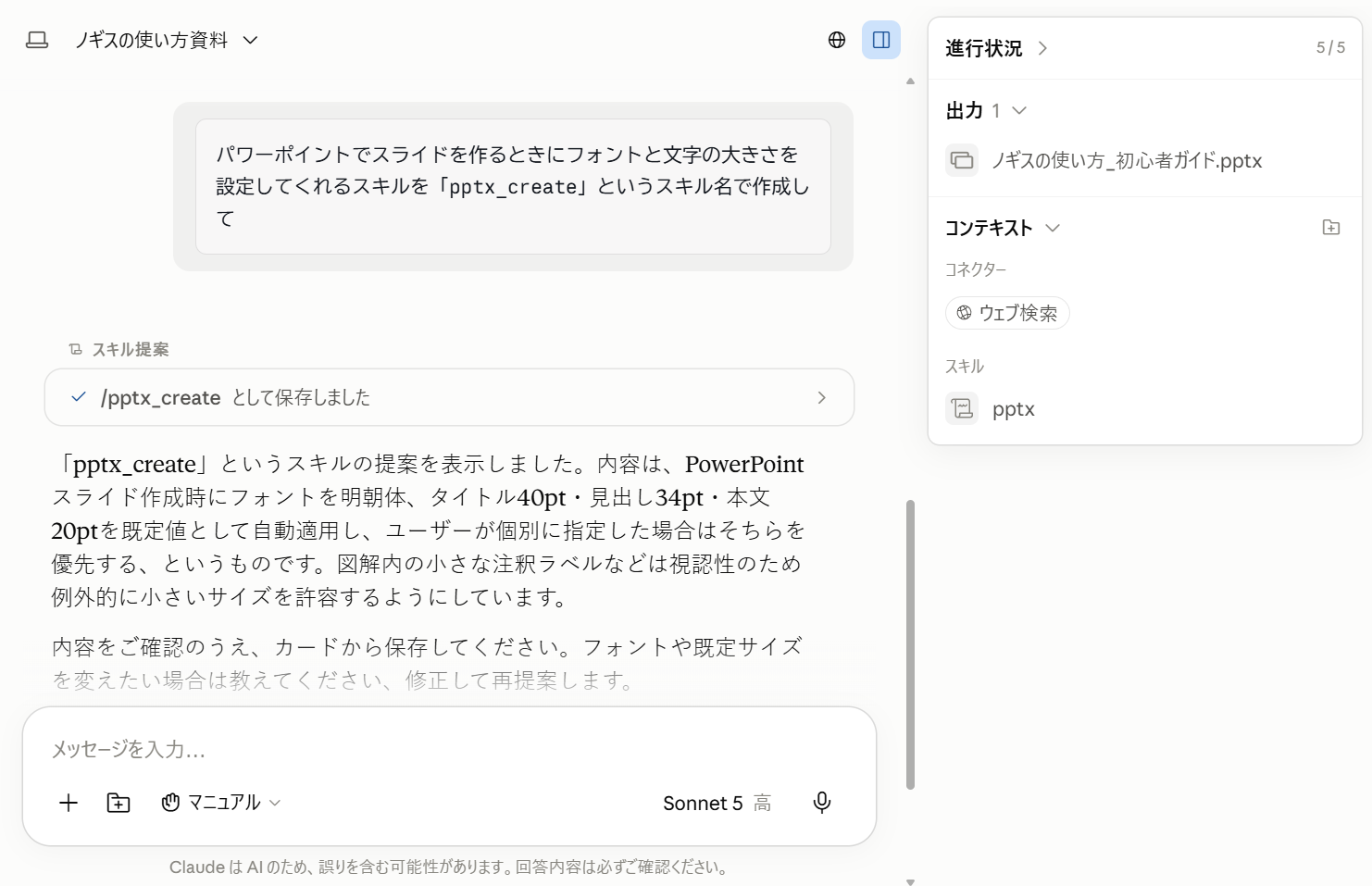Screen dimensions: 1372x886
Task: Focus the メッセージを入力 message field
Action: point(449,749)
